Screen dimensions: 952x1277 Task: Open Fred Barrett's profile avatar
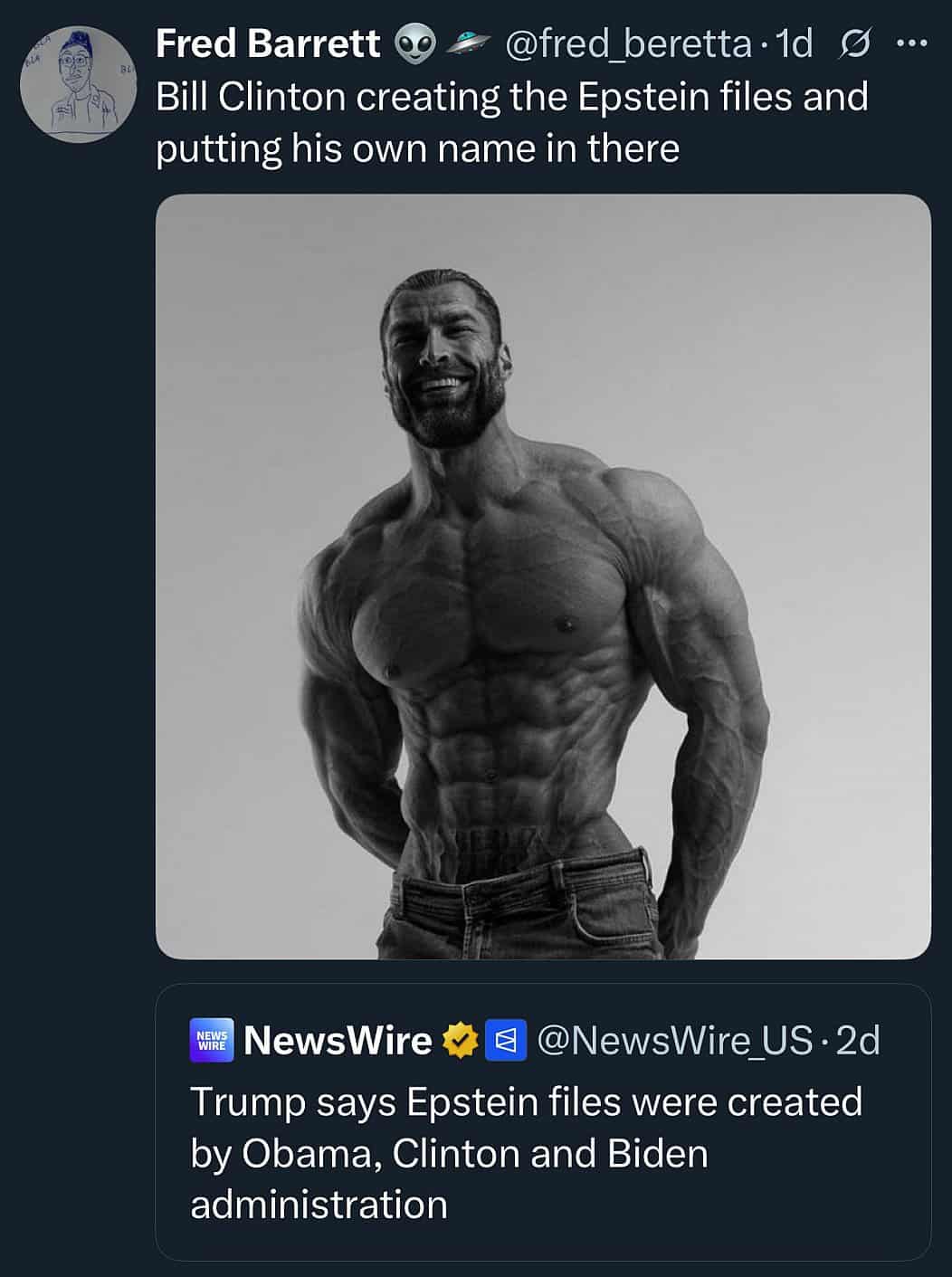point(78,84)
